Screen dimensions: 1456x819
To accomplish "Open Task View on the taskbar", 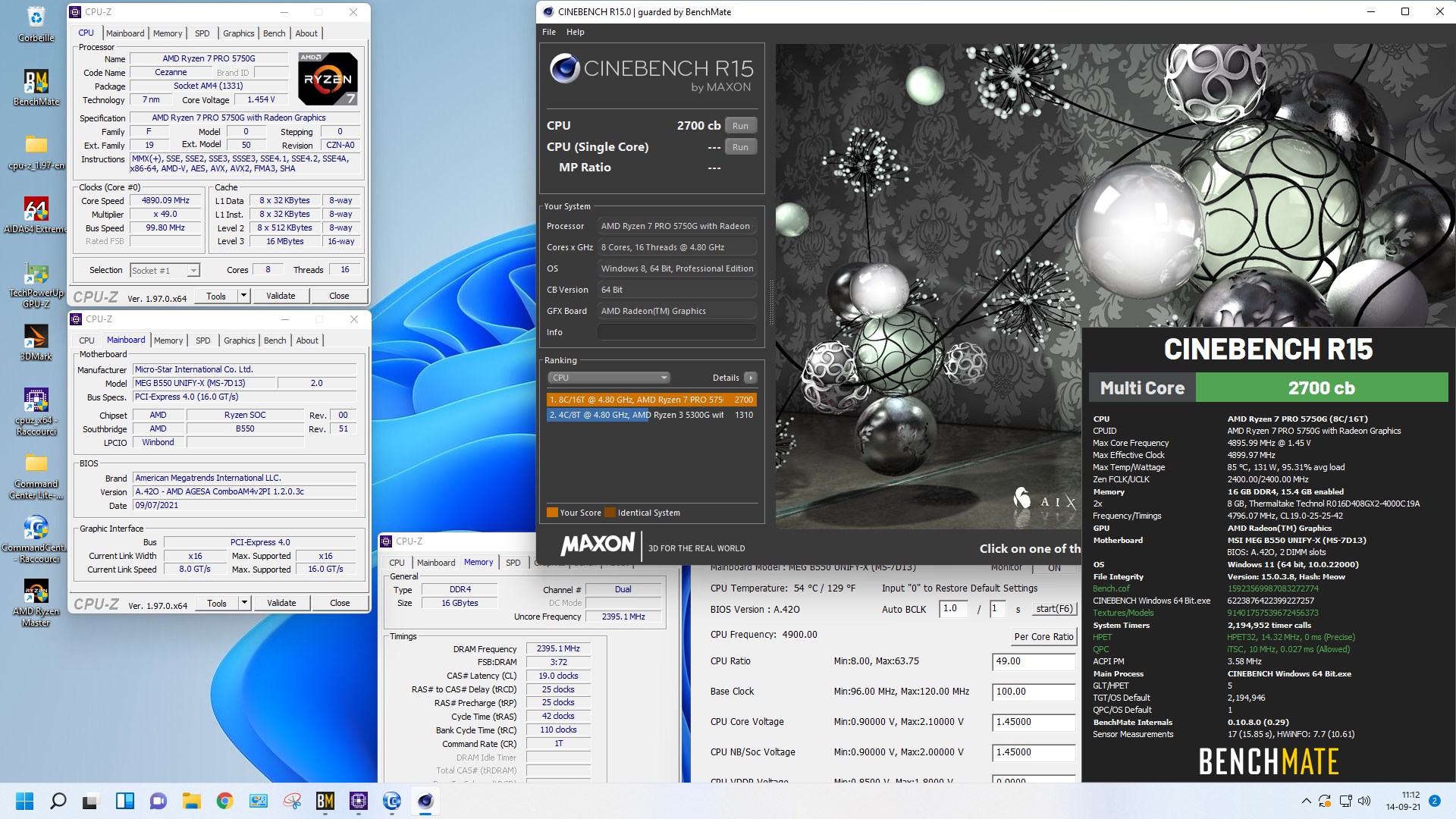I will pos(91,801).
